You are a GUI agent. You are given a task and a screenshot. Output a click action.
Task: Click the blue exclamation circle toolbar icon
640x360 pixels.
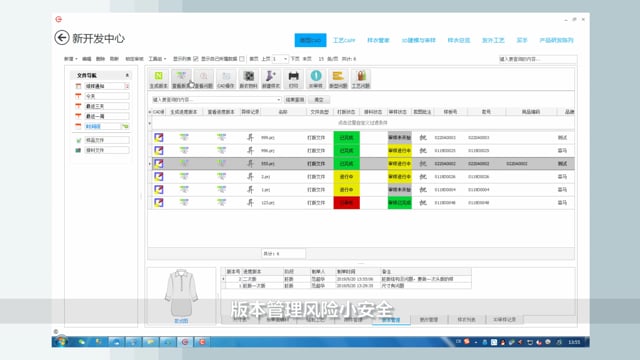click(x=316, y=79)
